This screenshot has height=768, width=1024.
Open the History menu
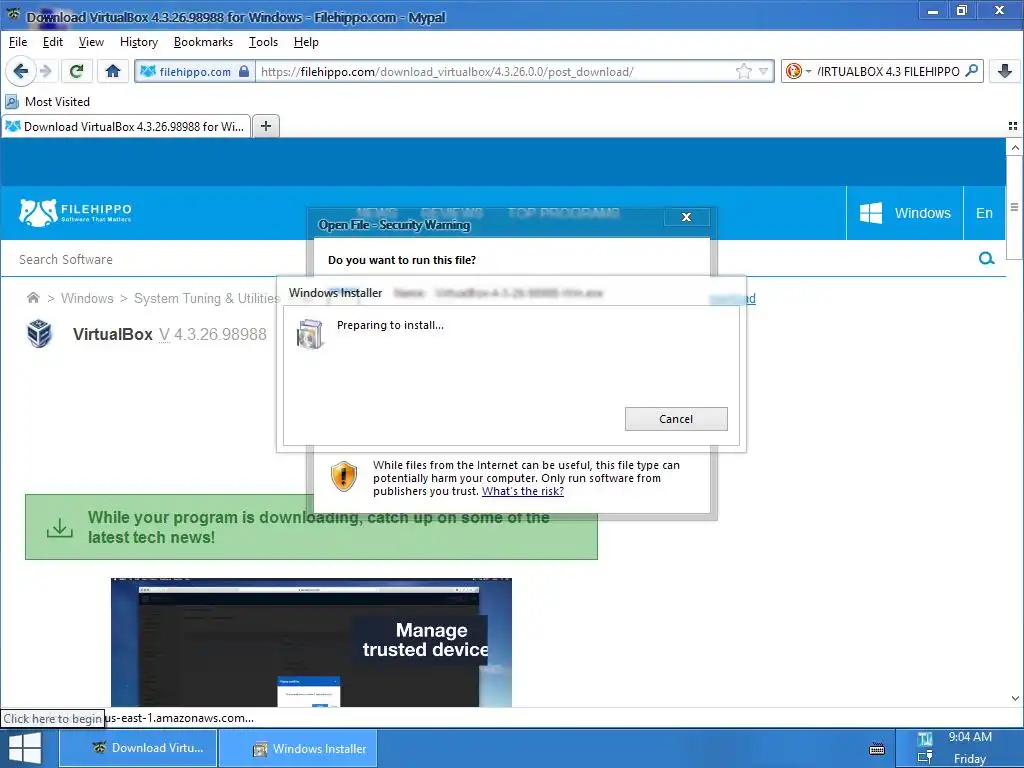tap(138, 42)
